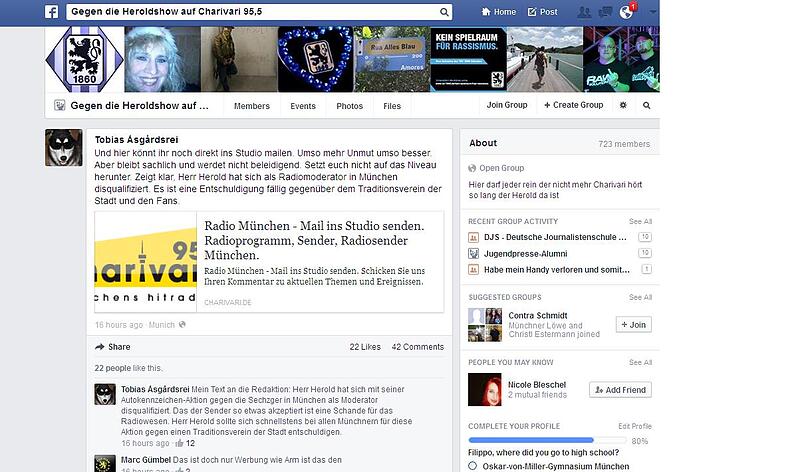
Task: Open friend requests icon in top bar
Action: (584, 12)
